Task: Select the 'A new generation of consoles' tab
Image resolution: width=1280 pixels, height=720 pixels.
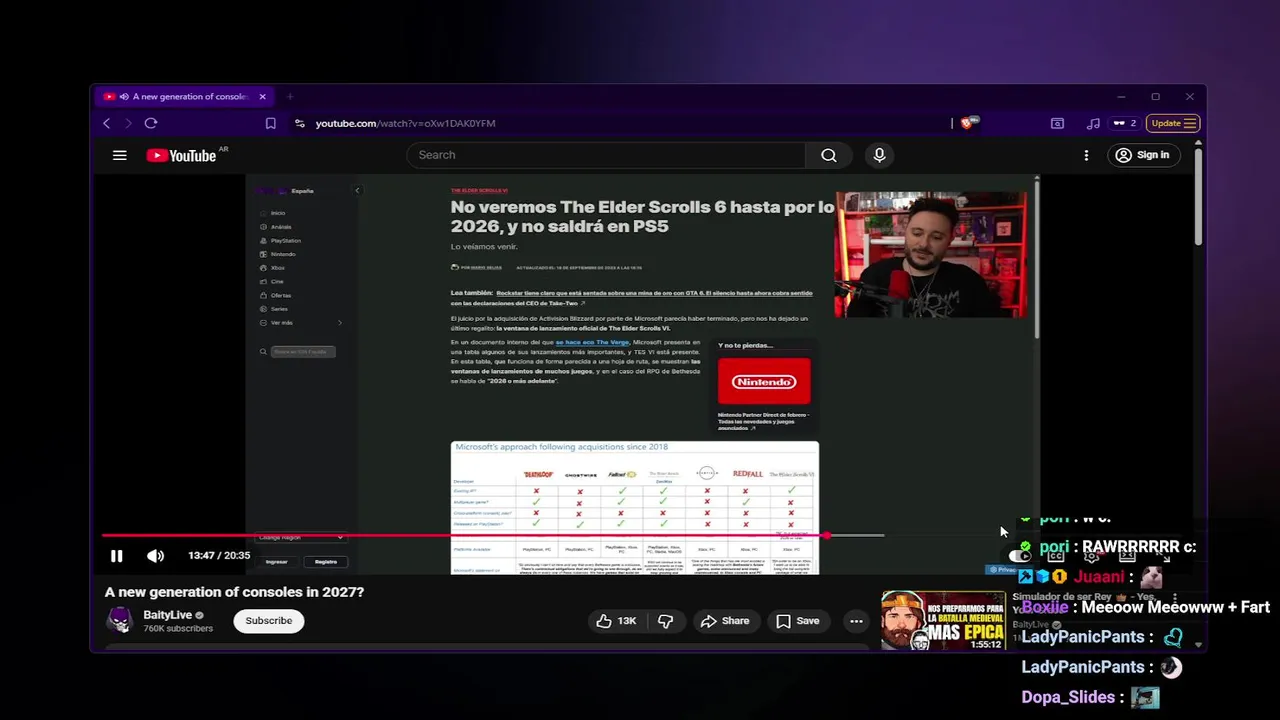Action: coord(185,97)
